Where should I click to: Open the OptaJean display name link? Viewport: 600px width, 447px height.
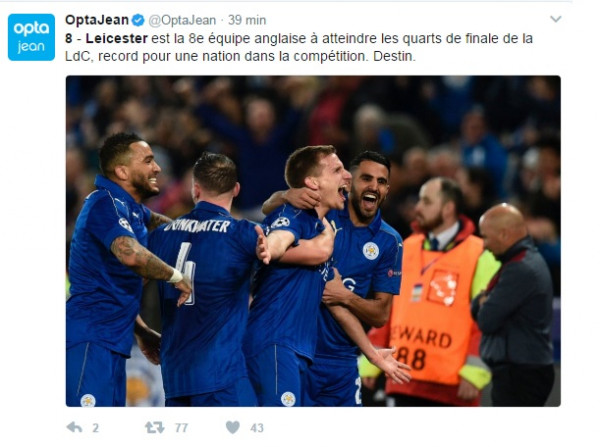click(97, 20)
